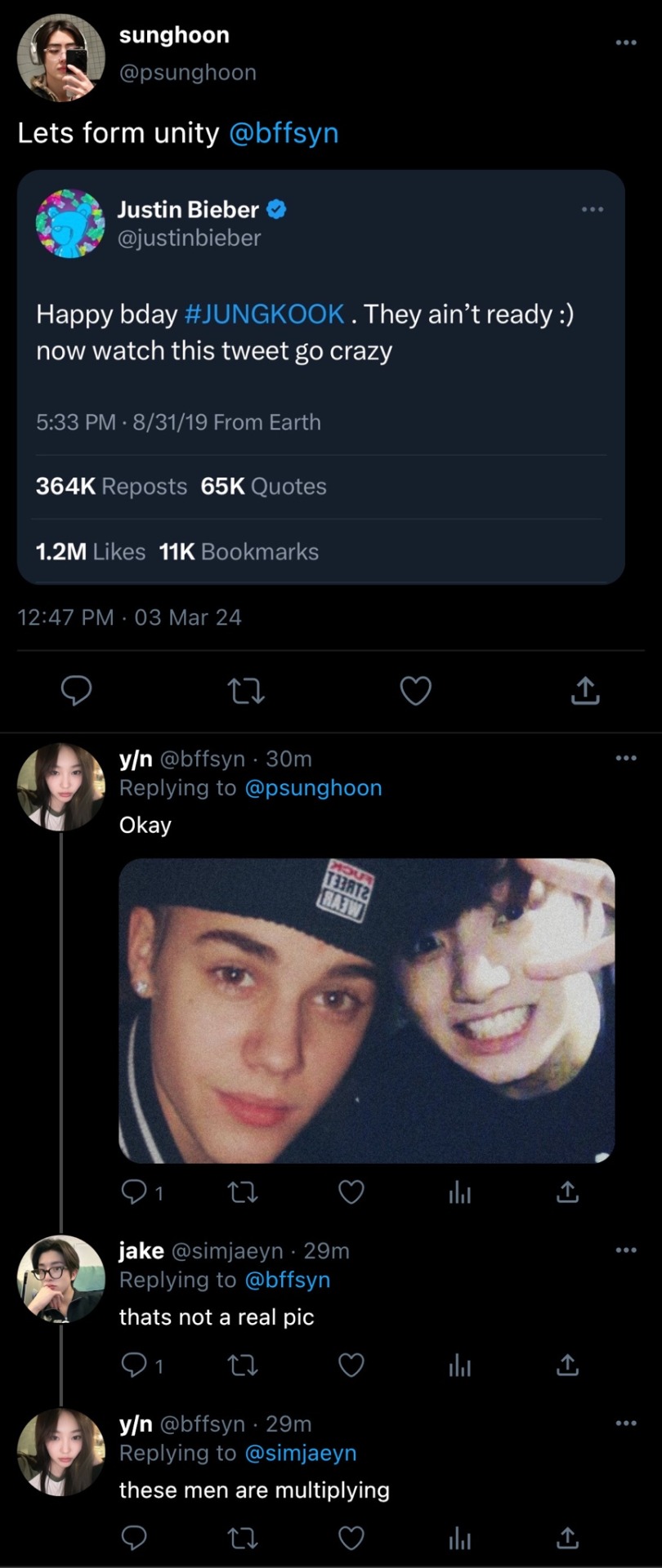Open sunghoon's profile picture

[61, 58]
